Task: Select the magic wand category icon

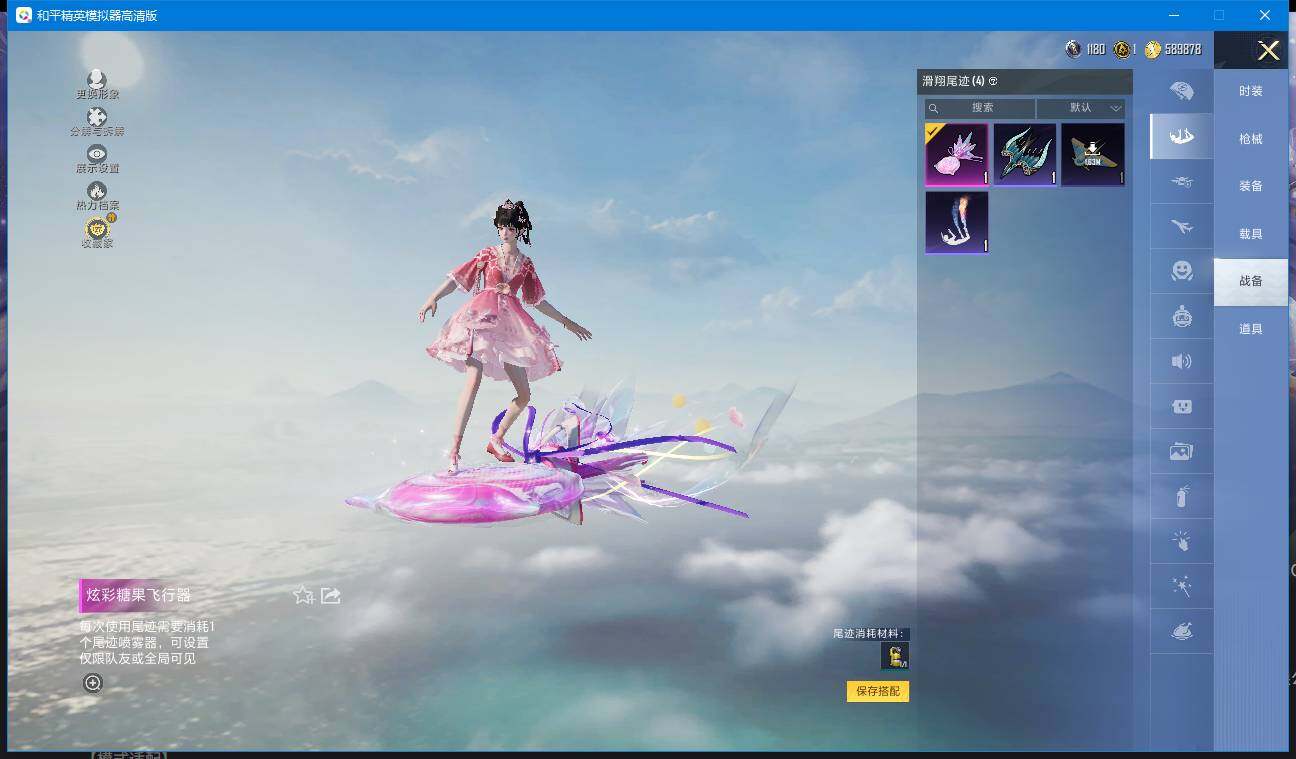Action: [x=1181, y=586]
